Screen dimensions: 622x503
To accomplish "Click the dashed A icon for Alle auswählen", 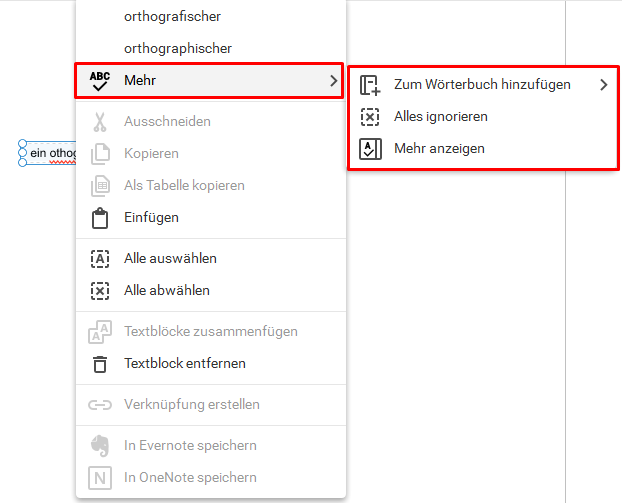I will point(100,259).
